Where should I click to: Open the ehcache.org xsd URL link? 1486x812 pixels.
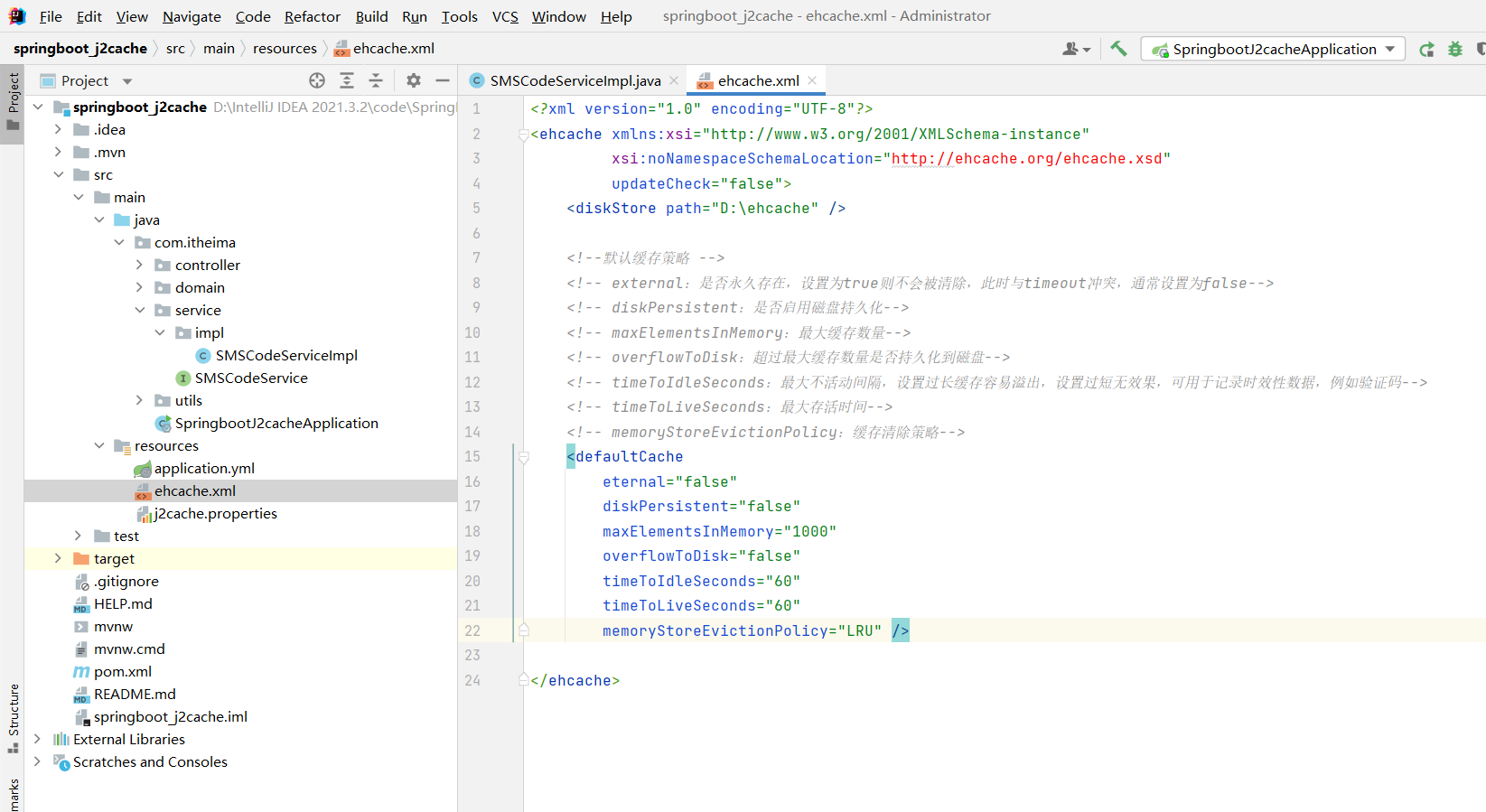(x=1026, y=159)
